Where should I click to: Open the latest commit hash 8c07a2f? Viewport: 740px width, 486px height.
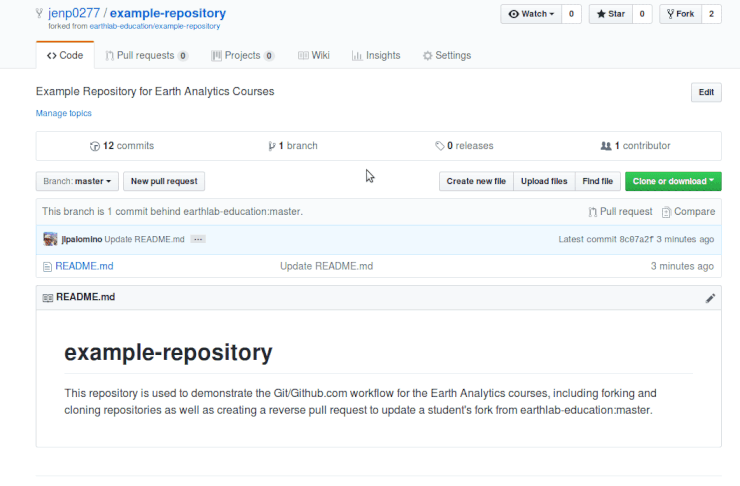click(636, 239)
